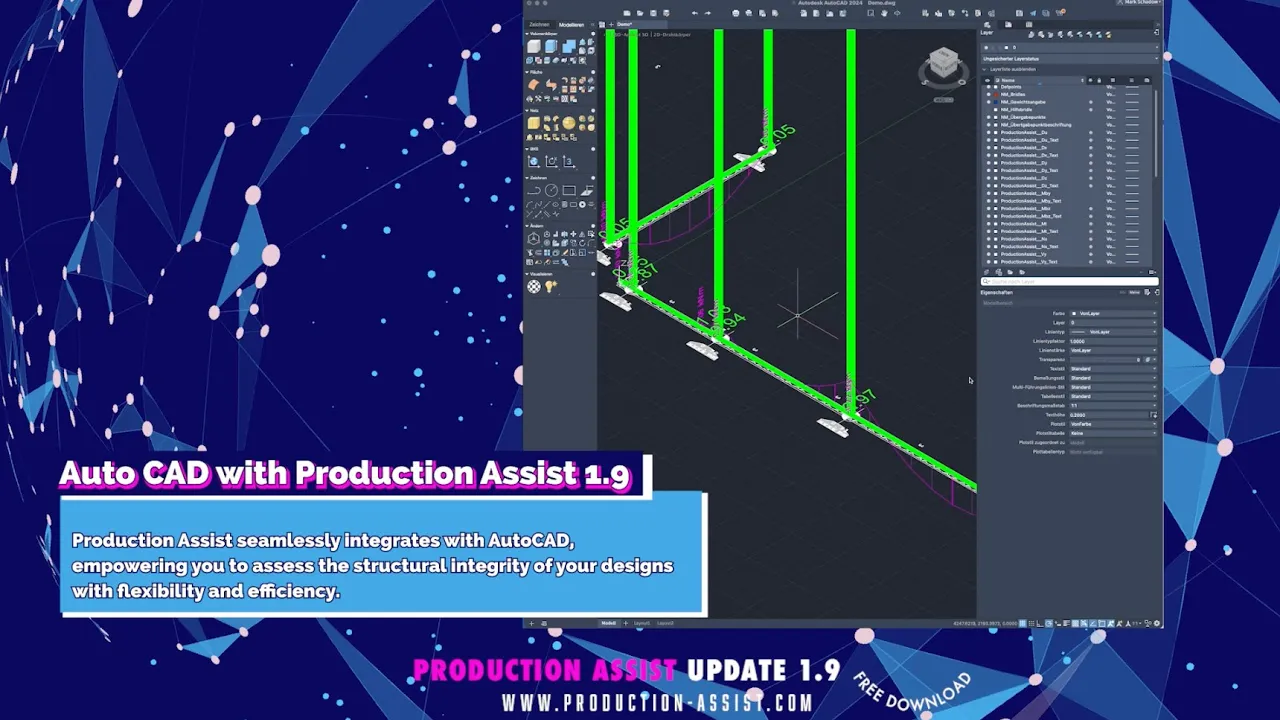Click the Name column header in layer list
Viewport: 1280px width, 720px height.
1041,80
